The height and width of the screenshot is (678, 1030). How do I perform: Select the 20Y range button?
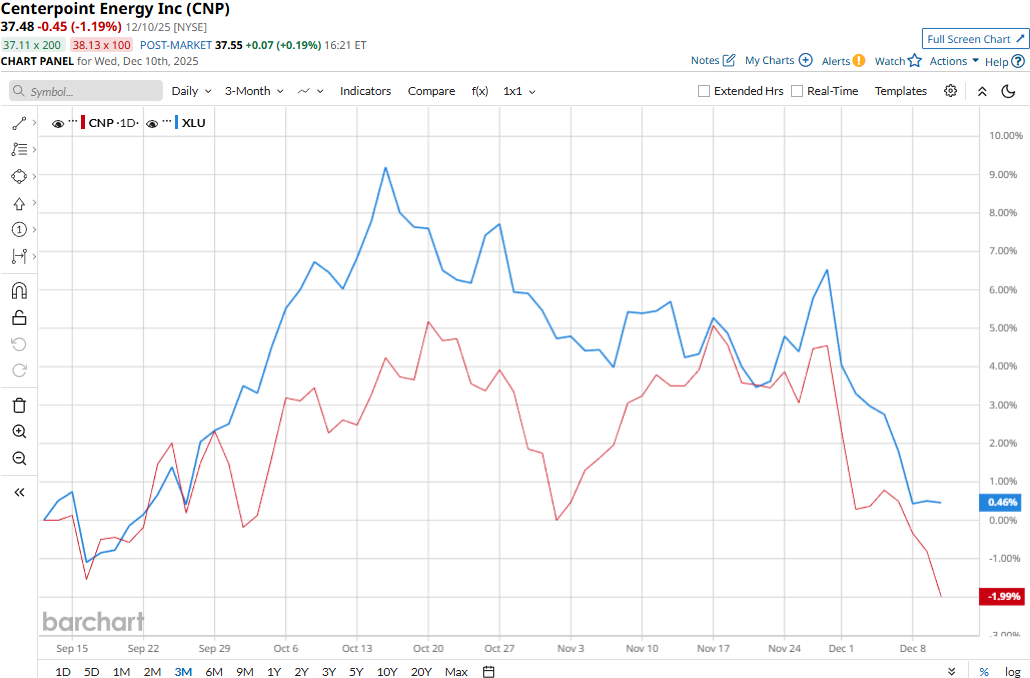[x=421, y=671]
